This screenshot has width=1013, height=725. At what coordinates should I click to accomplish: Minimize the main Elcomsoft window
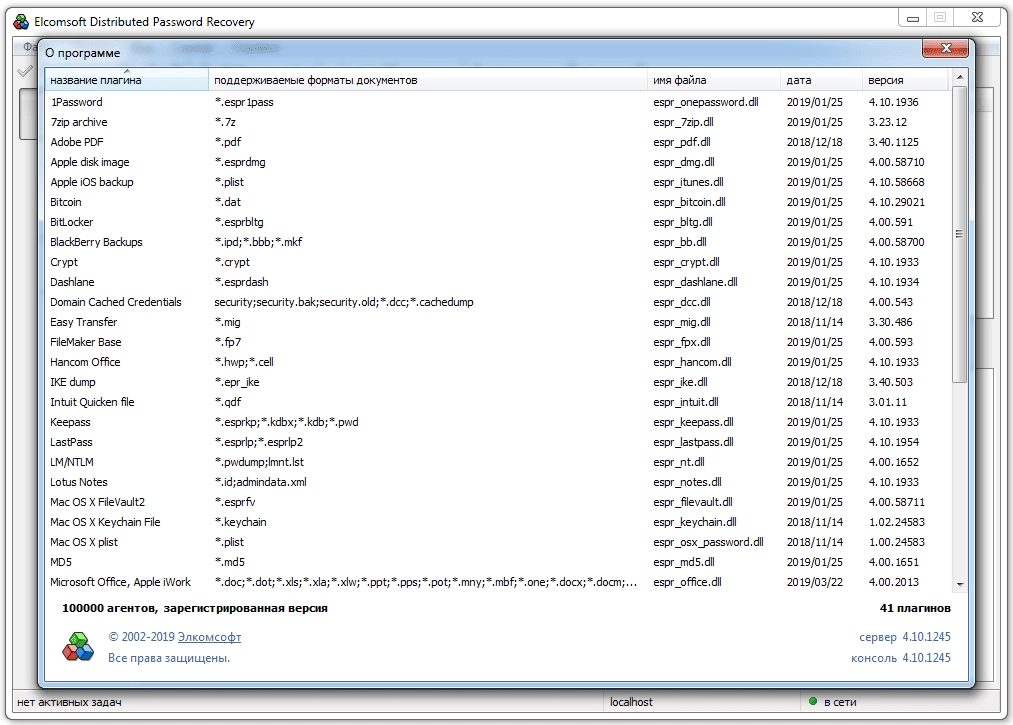[x=913, y=18]
